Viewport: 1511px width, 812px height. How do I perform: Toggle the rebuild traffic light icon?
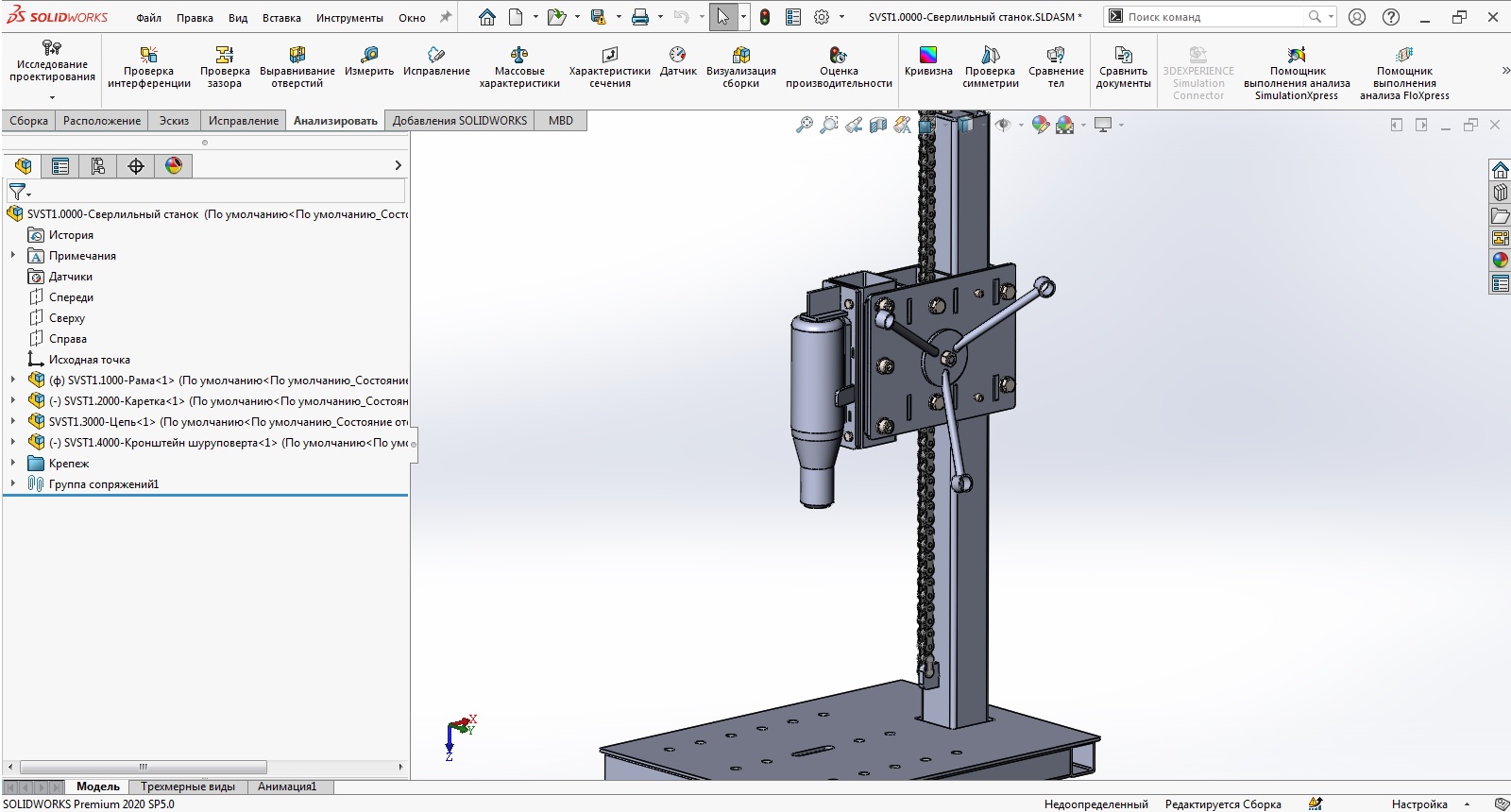click(x=765, y=17)
